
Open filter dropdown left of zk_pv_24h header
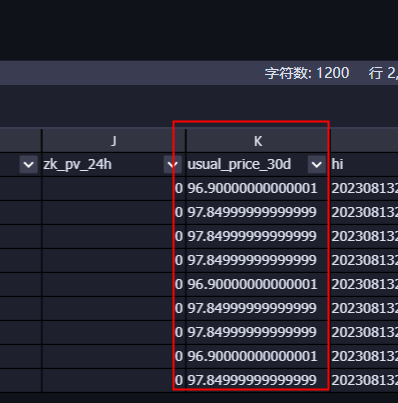pyautogui.click(x=28, y=164)
